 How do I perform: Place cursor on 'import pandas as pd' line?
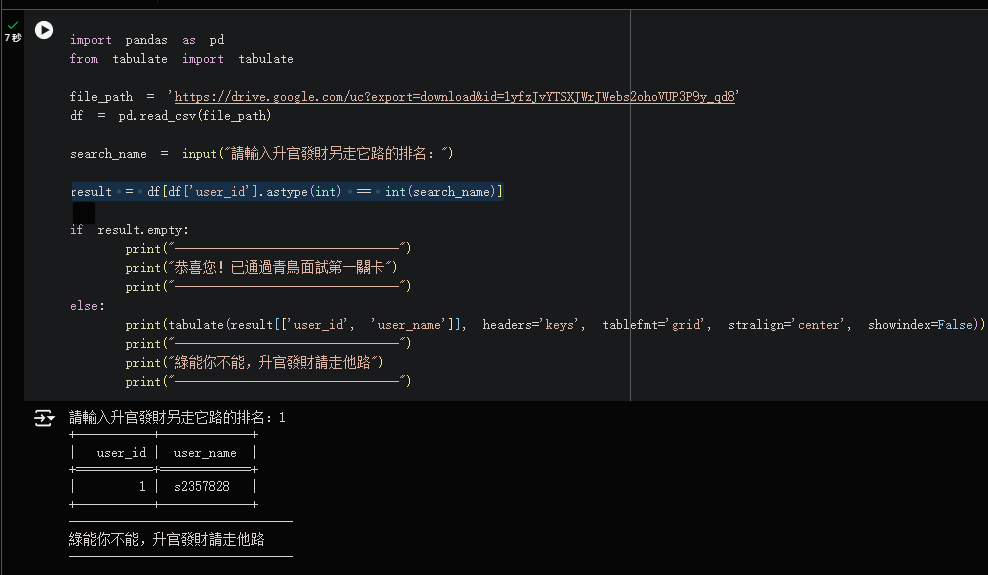click(147, 40)
